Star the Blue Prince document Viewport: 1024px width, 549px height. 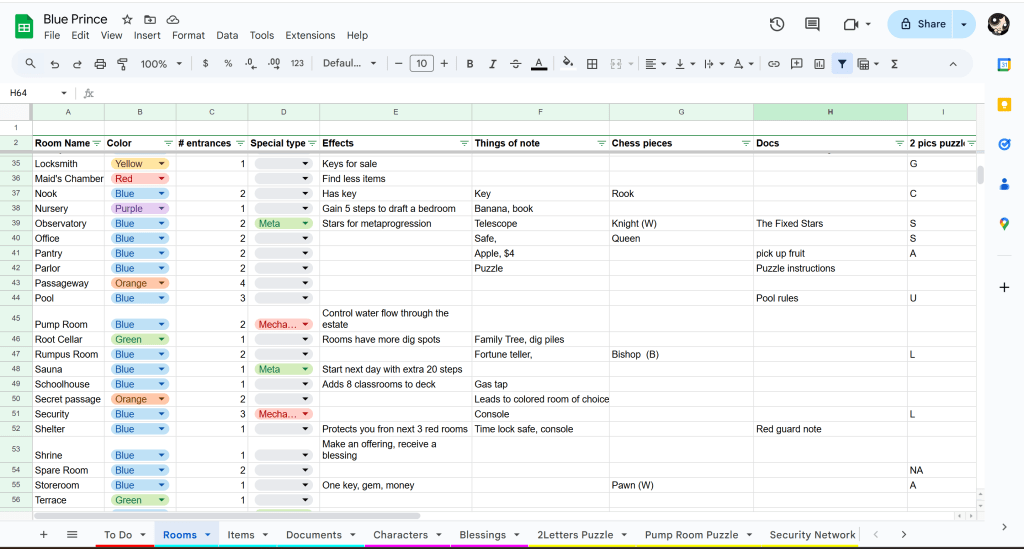pos(127,20)
